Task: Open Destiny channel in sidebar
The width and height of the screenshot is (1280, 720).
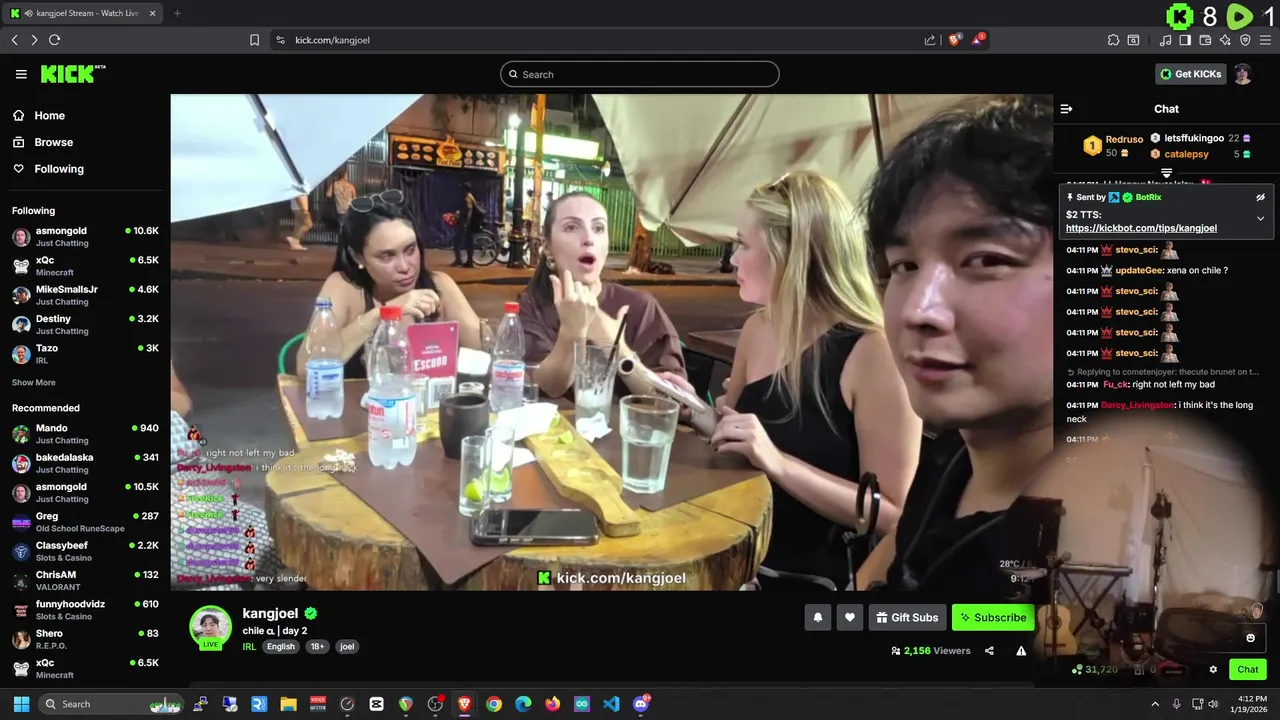Action: pos(85,324)
